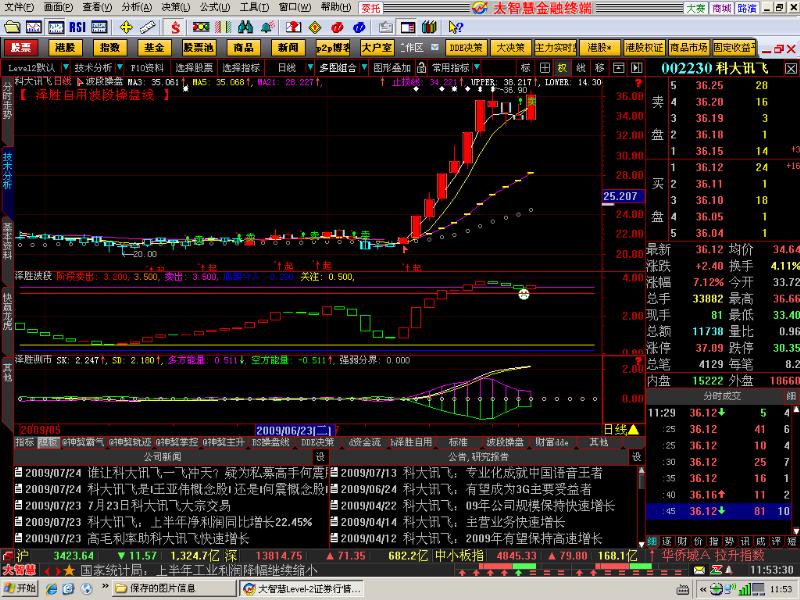Click the skip-to-end icon above chart
The height and width of the screenshot is (600, 800).
[x=636, y=67]
